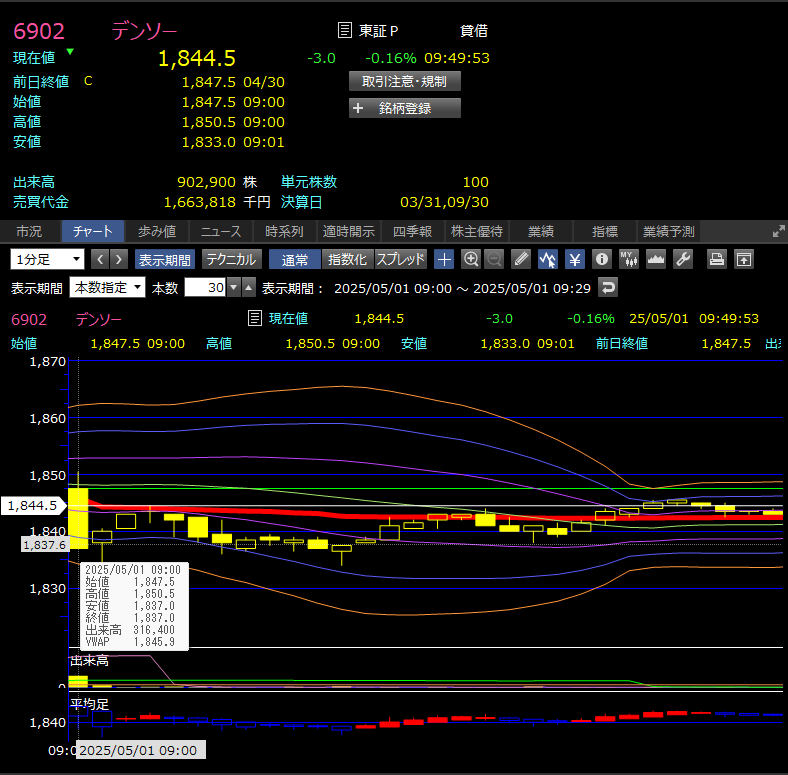Toggle the crosshair cursor tool
This screenshot has height=775, width=788.
[444, 259]
